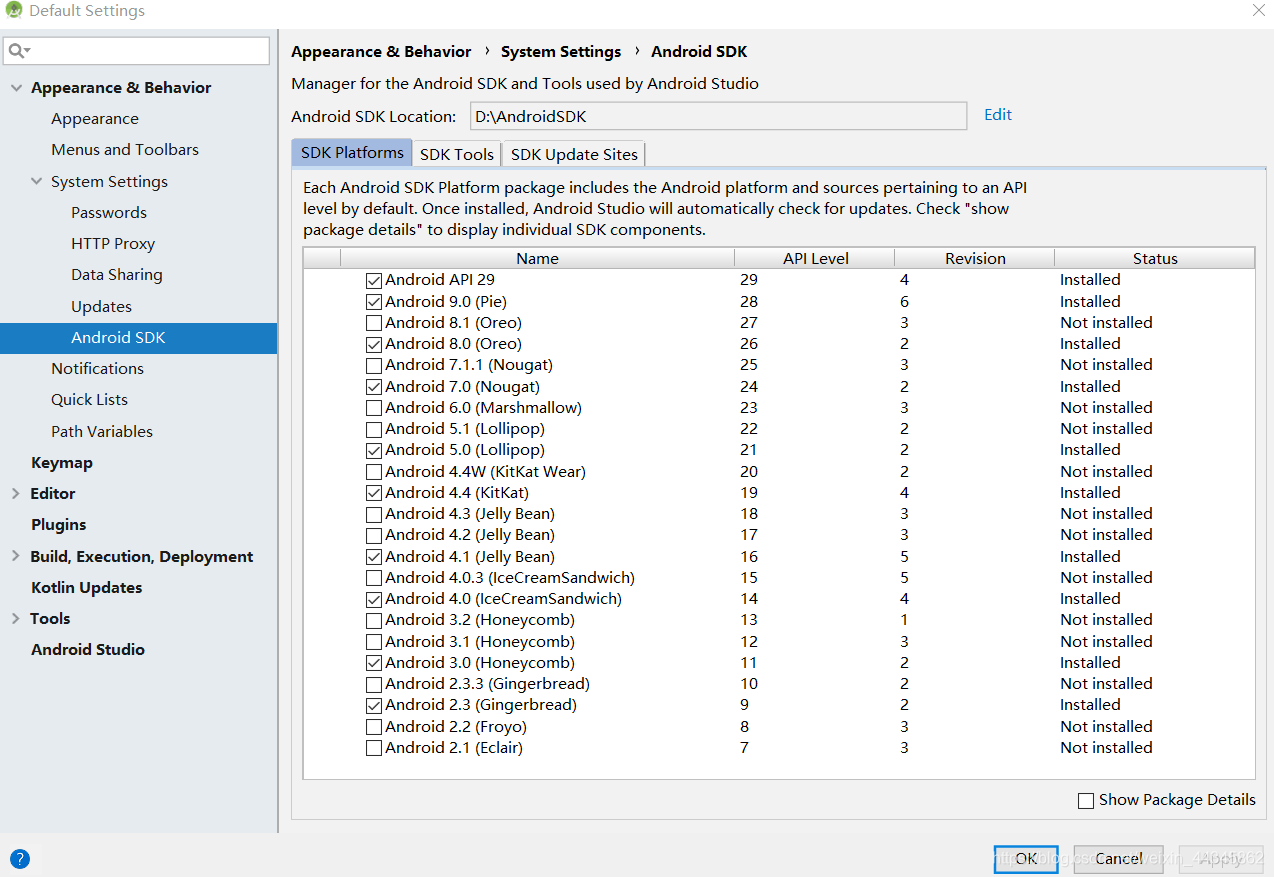Open Notifications settings
The width and height of the screenshot is (1274, 877).
pyautogui.click(x=97, y=369)
